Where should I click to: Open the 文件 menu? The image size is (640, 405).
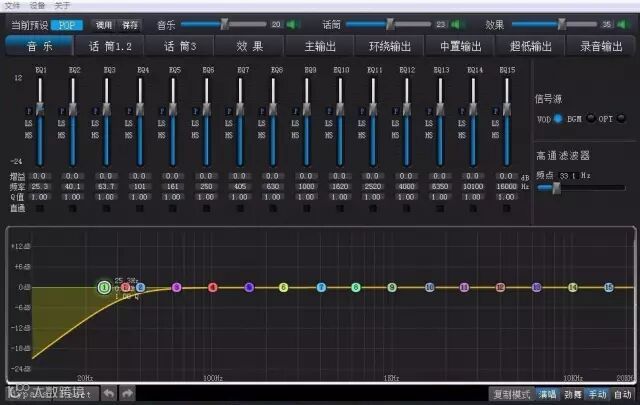[12, 6]
